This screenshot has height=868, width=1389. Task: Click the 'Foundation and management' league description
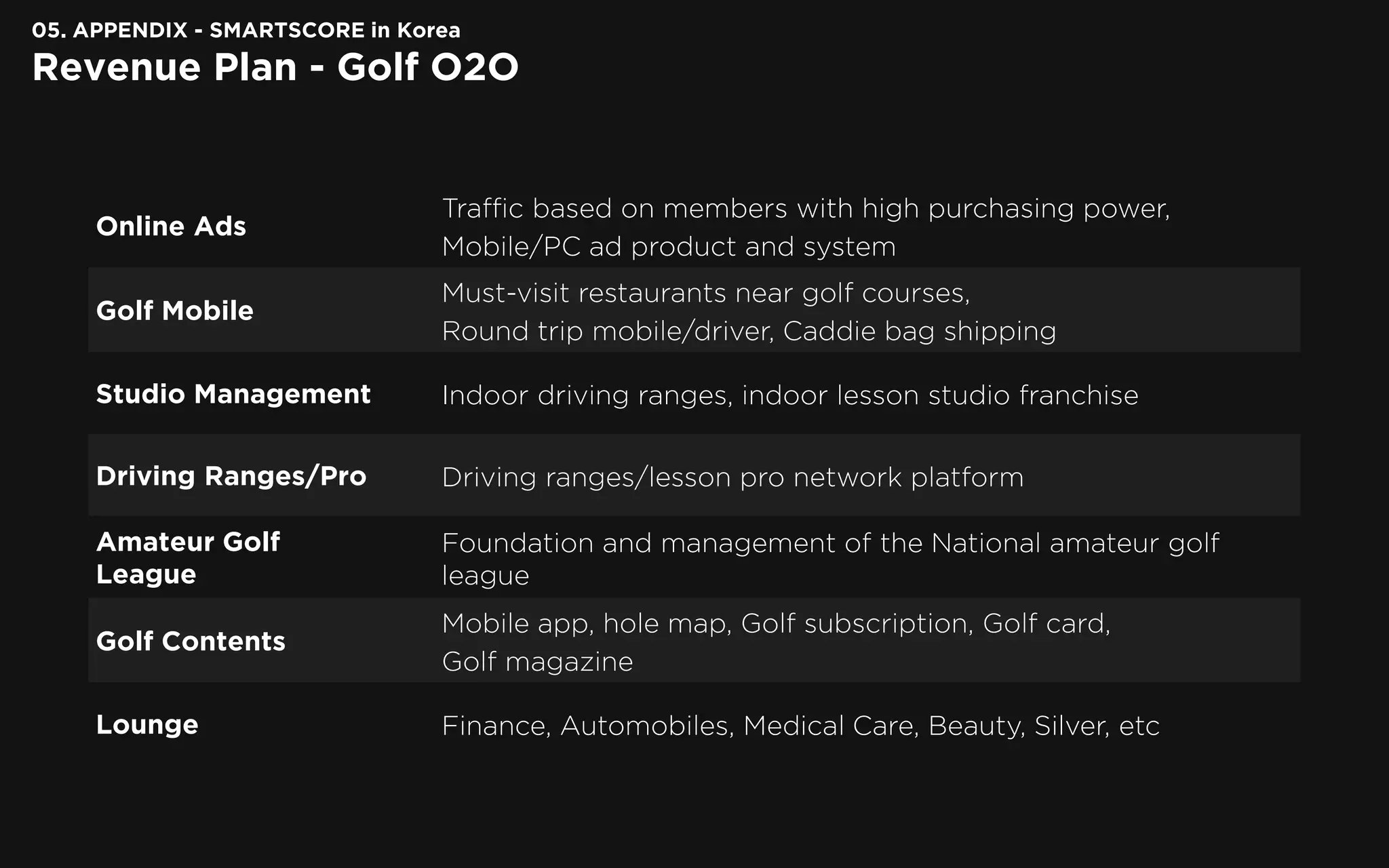click(x=830, y=543)
